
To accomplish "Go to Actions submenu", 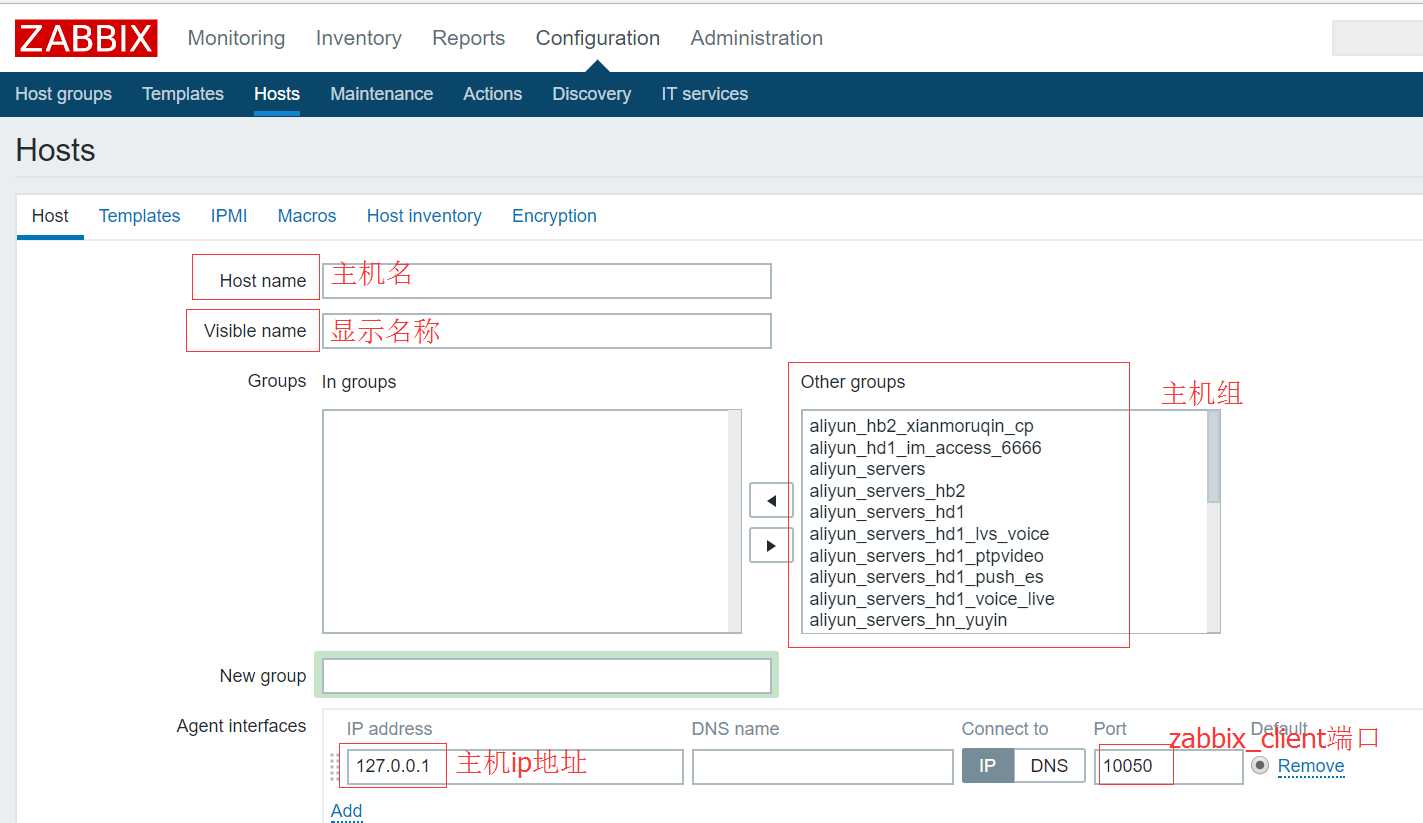I will click(x=492, y=94).
